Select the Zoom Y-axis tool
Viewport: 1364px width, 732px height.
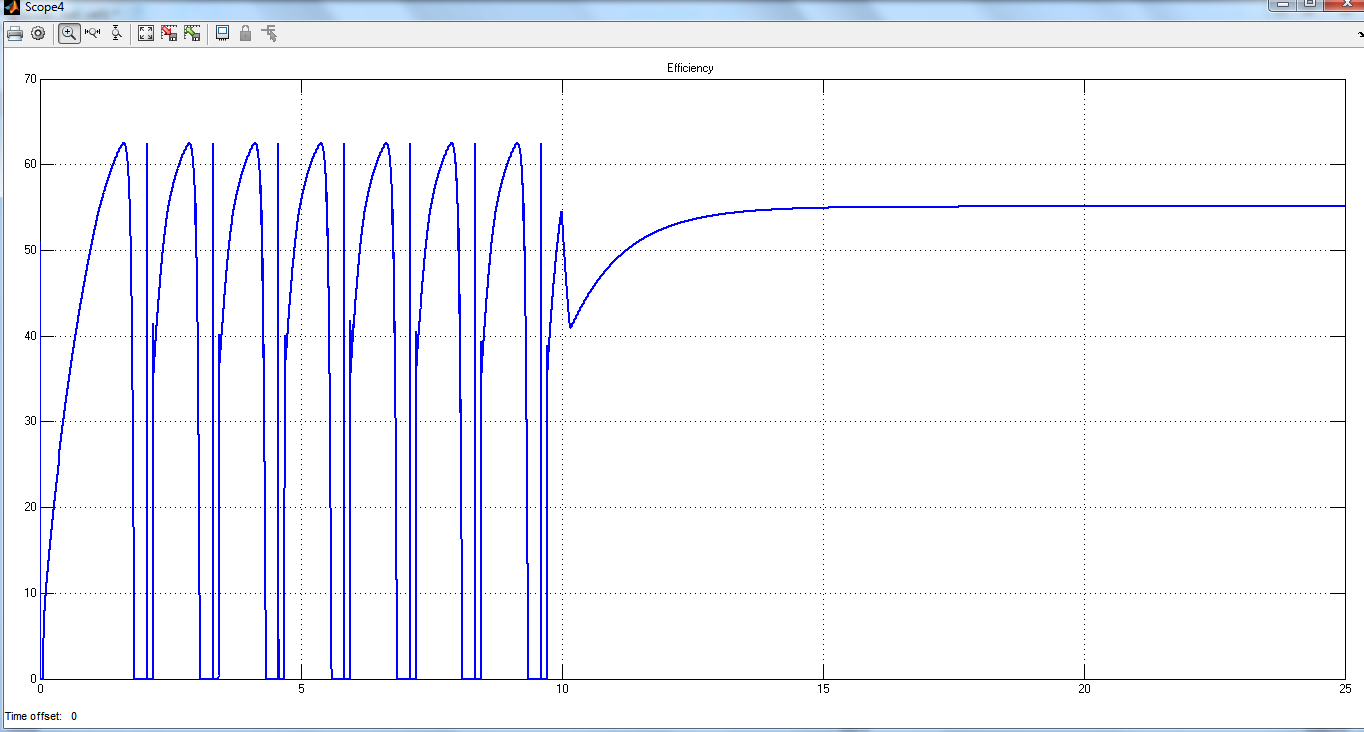117,33
